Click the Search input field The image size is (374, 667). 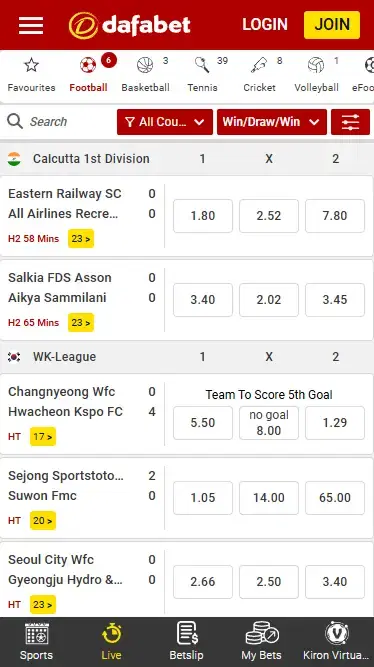(x=60, y=122)
